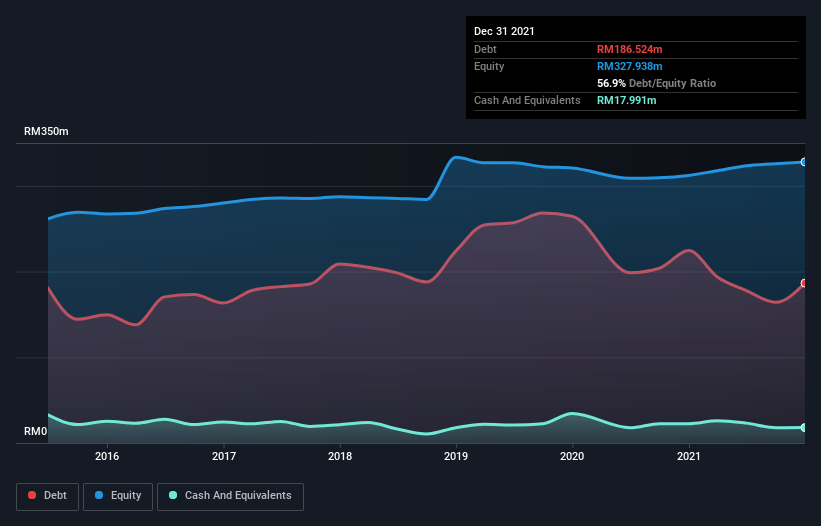The height and width of the screenshot is (526, 821).
Task: Click the 2016 x-axis label
Action: (x=107, y=456)
